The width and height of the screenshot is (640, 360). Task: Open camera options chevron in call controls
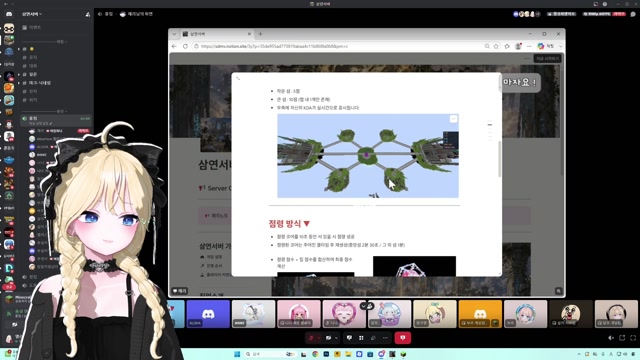point(336,338)
